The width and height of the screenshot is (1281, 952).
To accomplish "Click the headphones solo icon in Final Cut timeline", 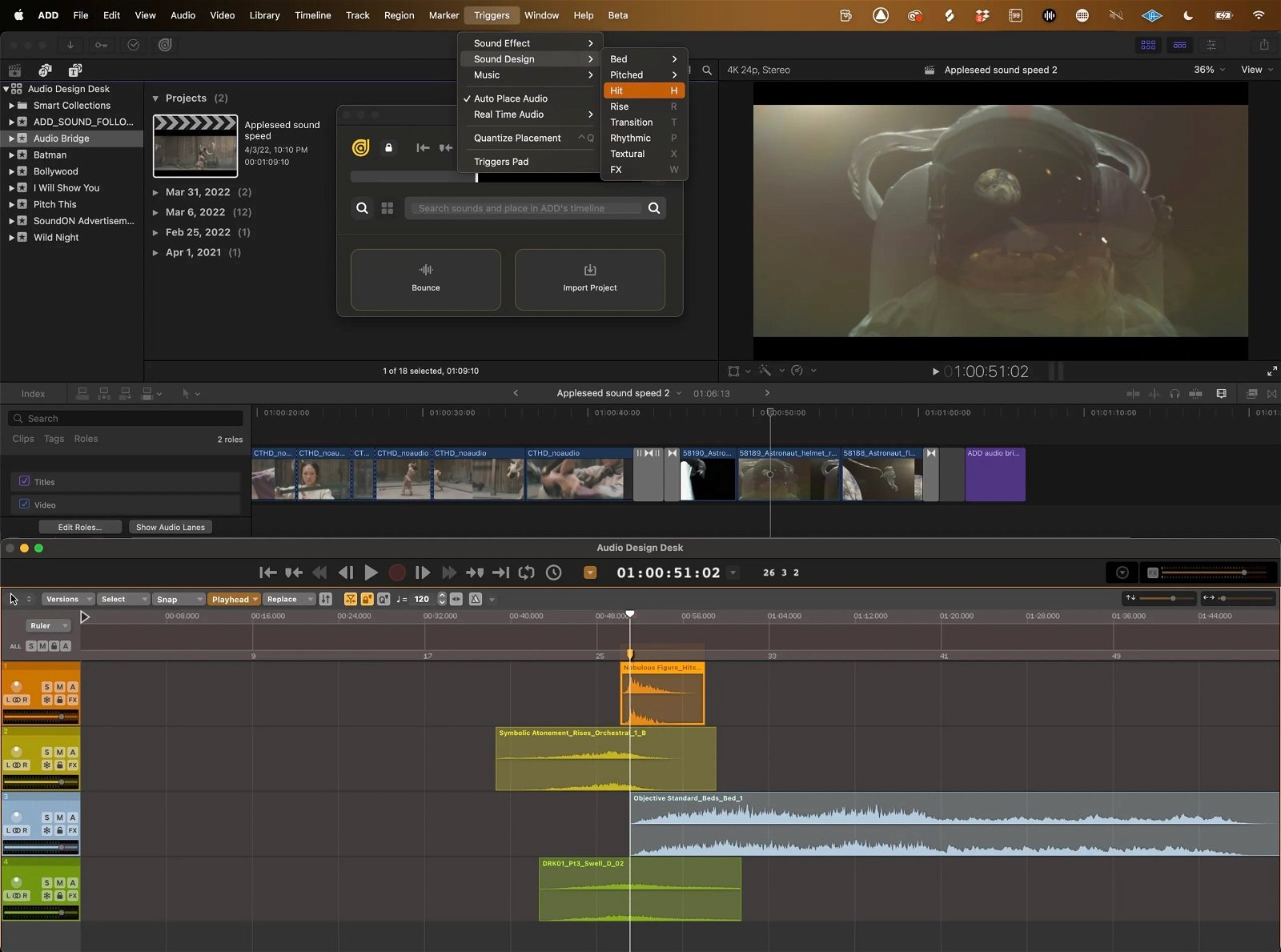I will click(1175, 394).
